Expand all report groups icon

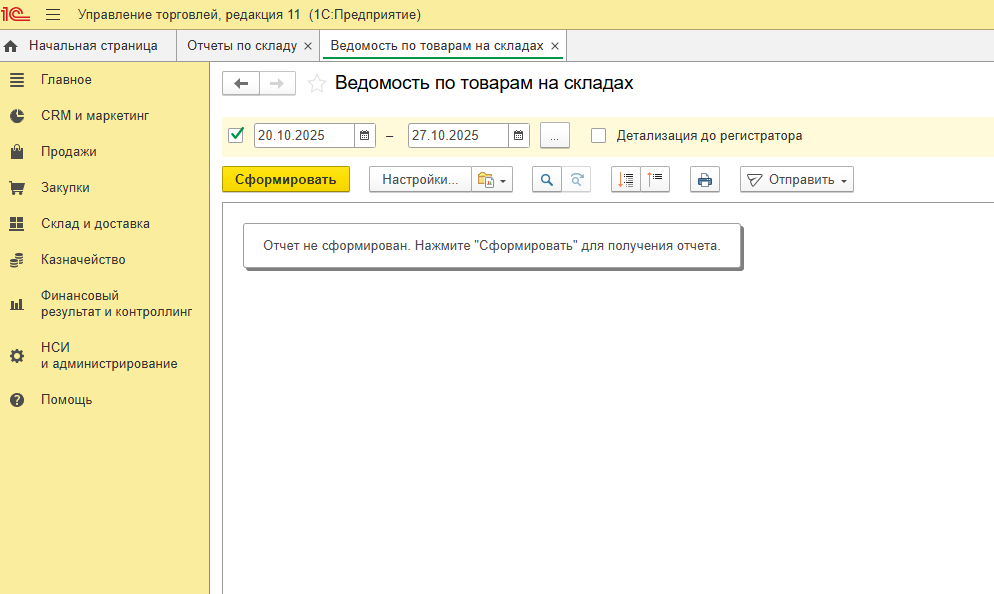click(626, 180)
